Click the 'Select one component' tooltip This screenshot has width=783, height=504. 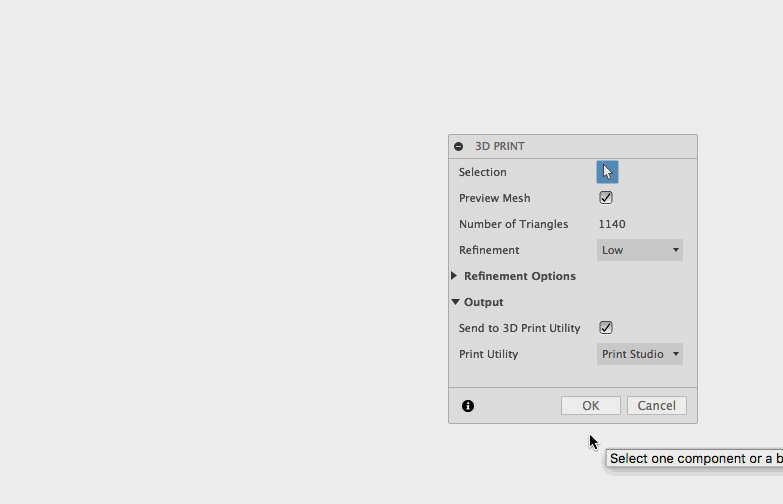click(695, 459)
